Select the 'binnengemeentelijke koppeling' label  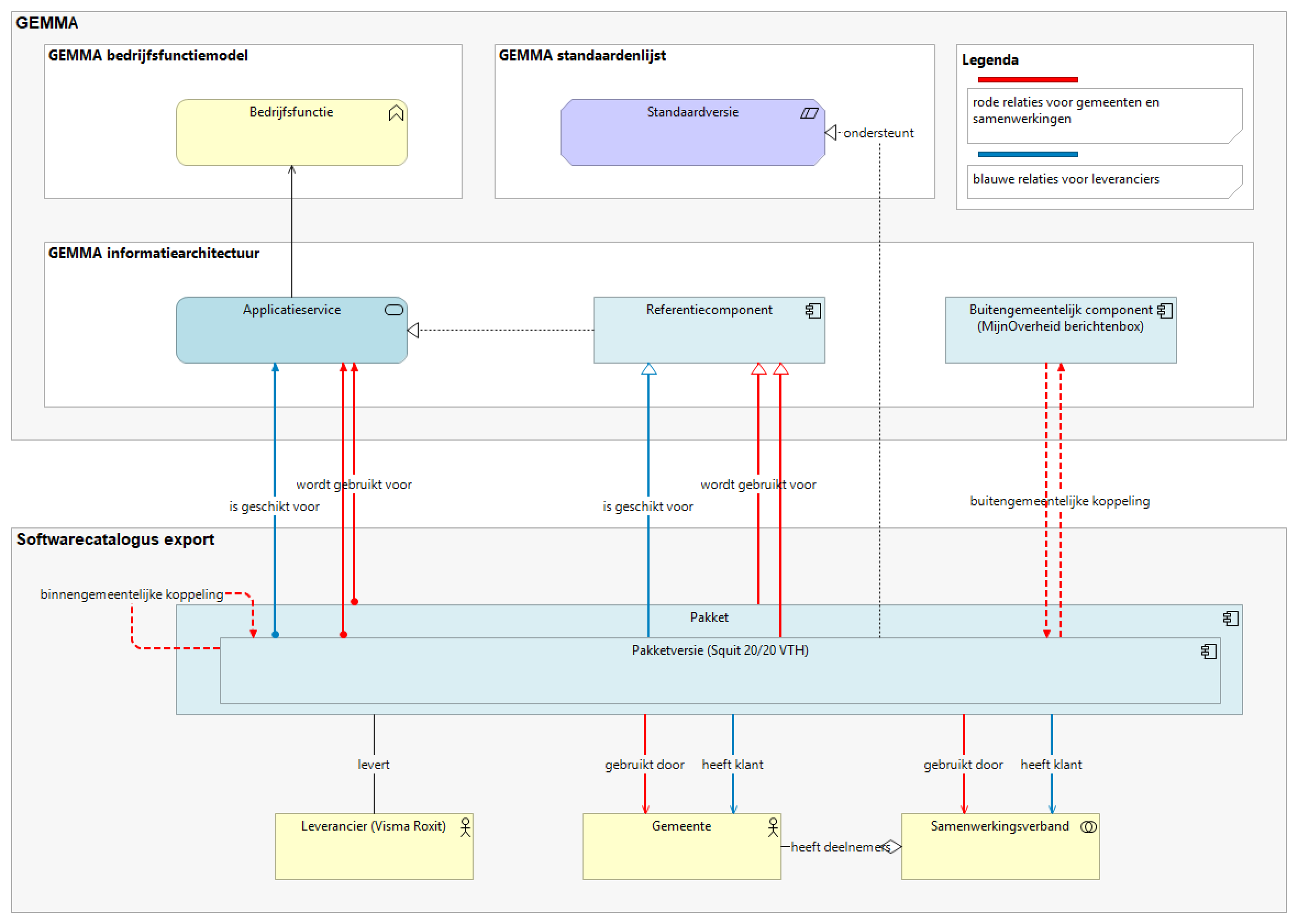[131, 594]
